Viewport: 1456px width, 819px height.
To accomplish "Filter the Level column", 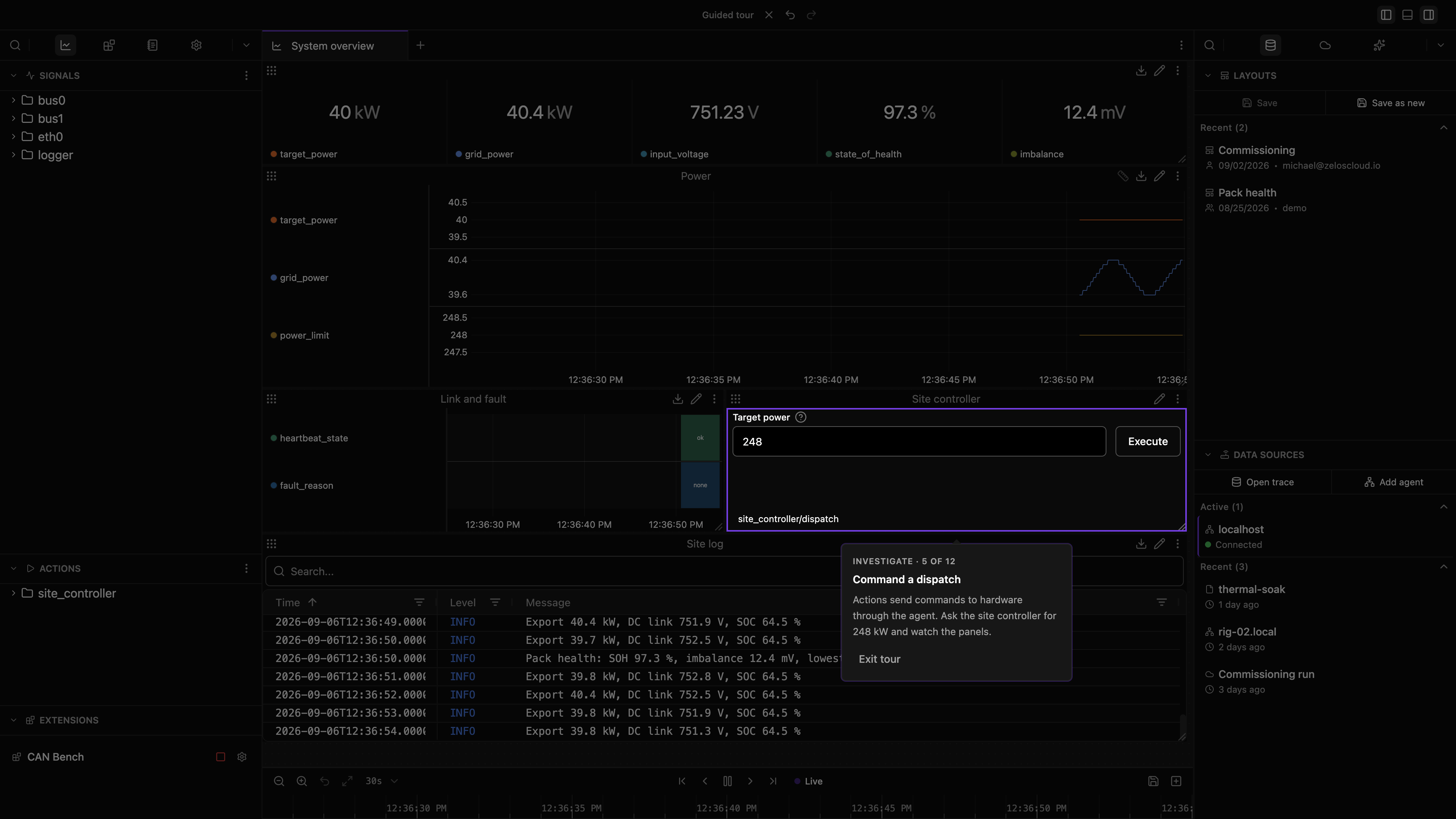I will tap(495, 602).
